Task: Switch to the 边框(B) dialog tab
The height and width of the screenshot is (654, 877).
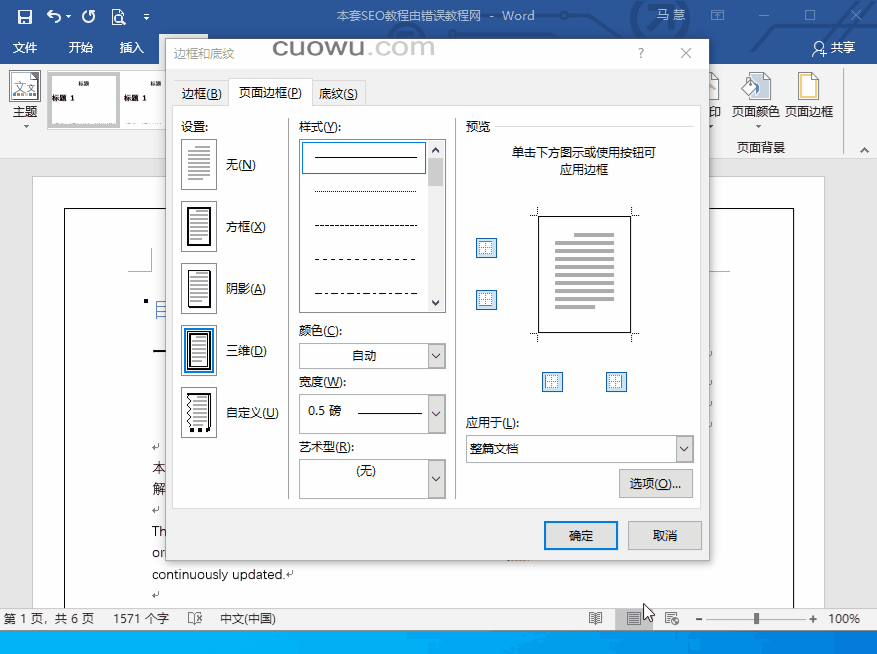Action: pyautogui.click(x=201, y=93)
